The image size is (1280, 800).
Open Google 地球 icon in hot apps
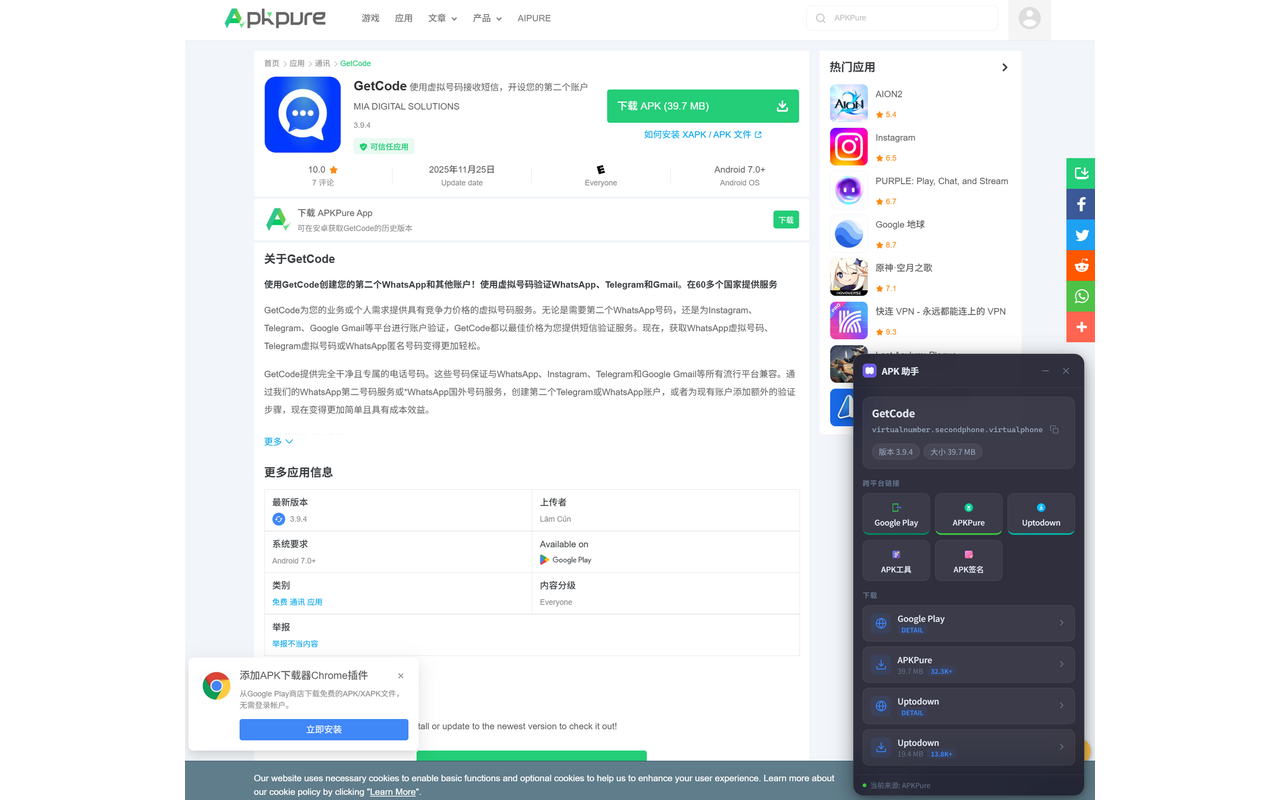[848, 234]
